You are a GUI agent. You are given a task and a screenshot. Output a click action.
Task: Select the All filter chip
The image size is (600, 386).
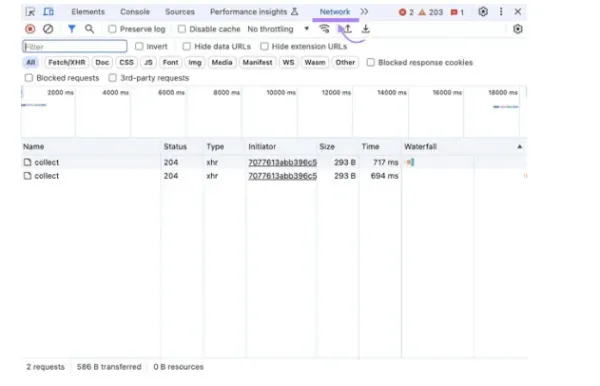(31, 62)
